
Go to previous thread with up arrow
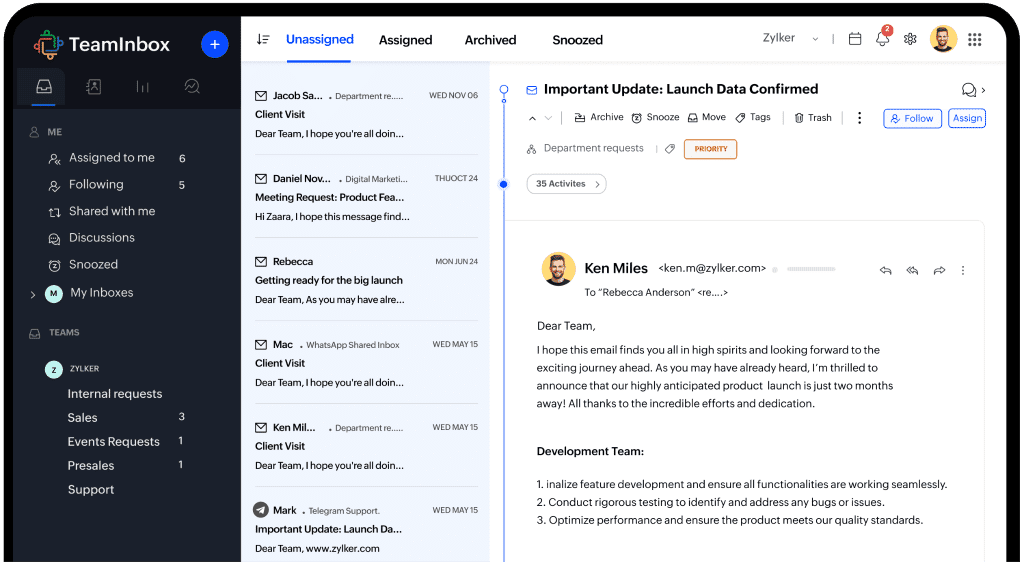[532, 118]
